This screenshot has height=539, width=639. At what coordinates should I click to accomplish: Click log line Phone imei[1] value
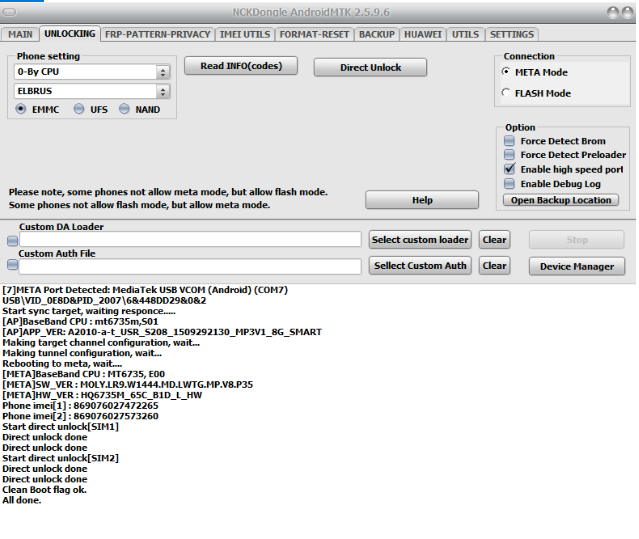tap(116, 406)
